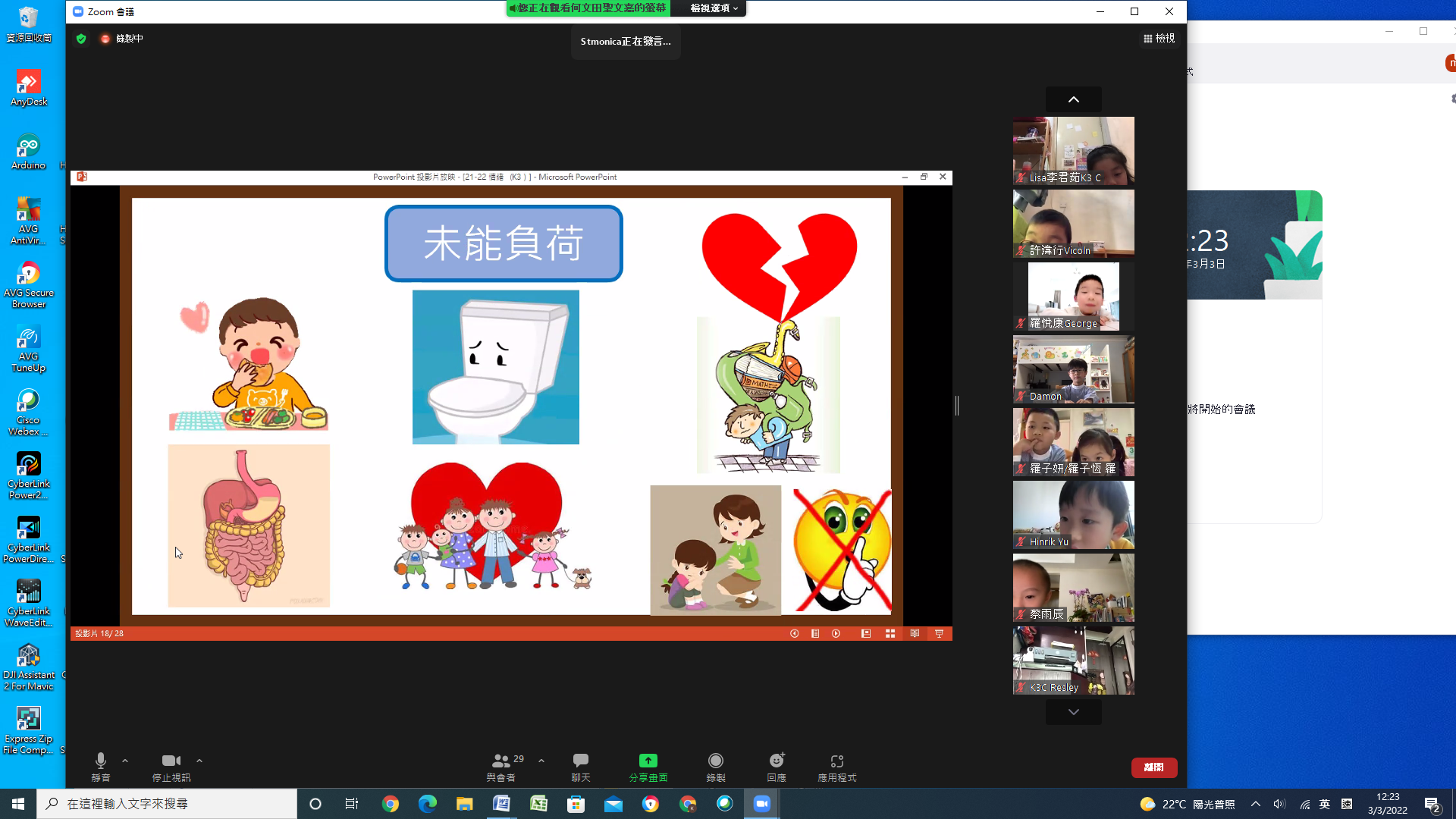Viewport: 1456px width, 819px height.
Task: Click the Windows Start button
Action: [x=18, y=804]
